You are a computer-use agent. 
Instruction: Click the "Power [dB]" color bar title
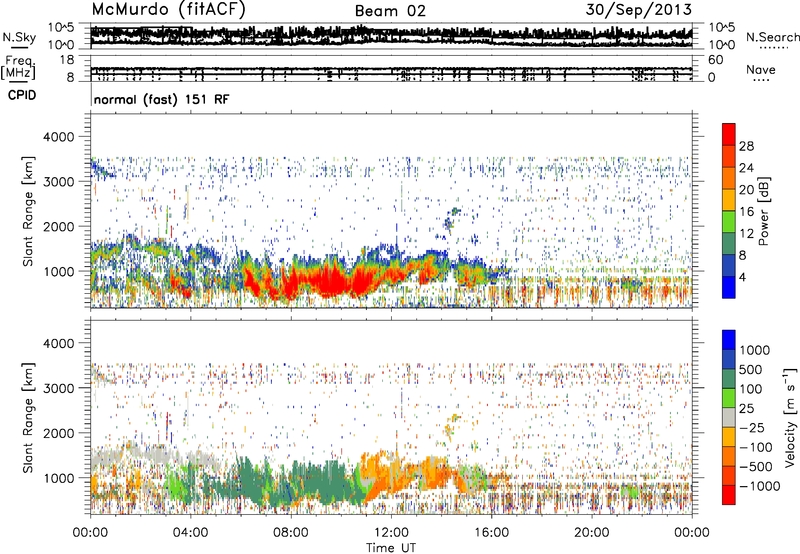point(764,211)
